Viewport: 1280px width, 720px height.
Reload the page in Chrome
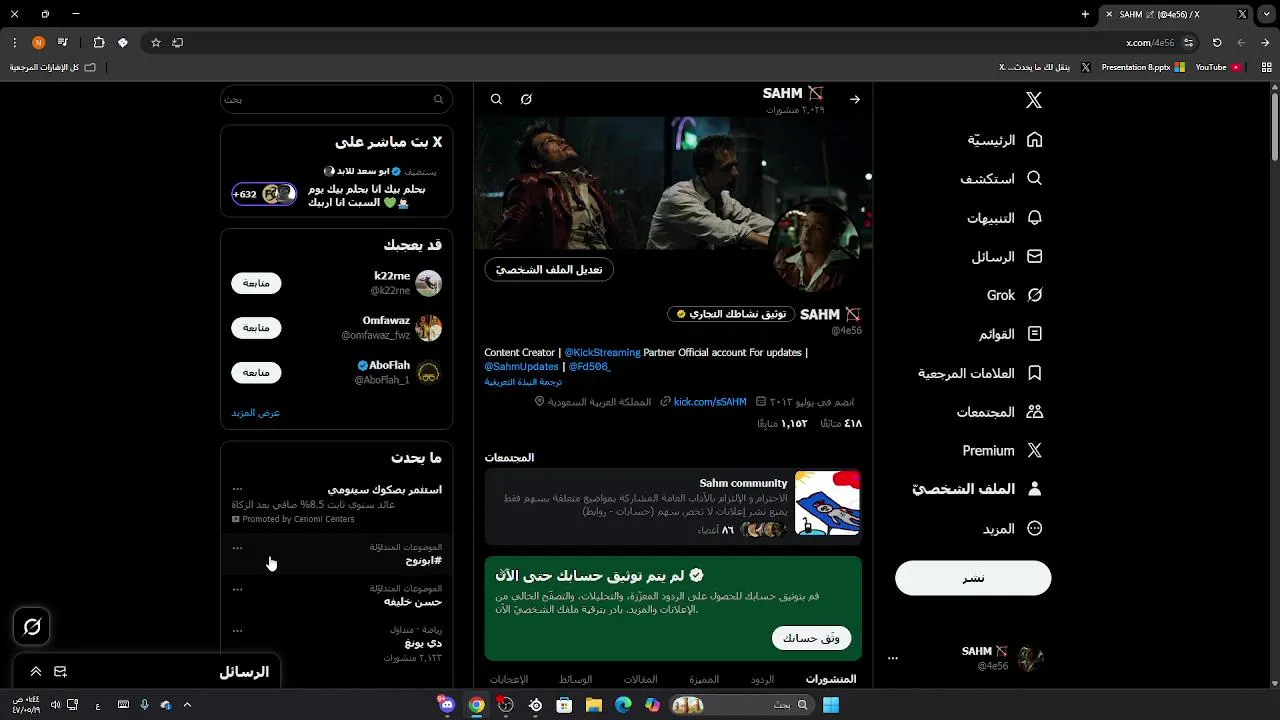(x=1217, y=43)
